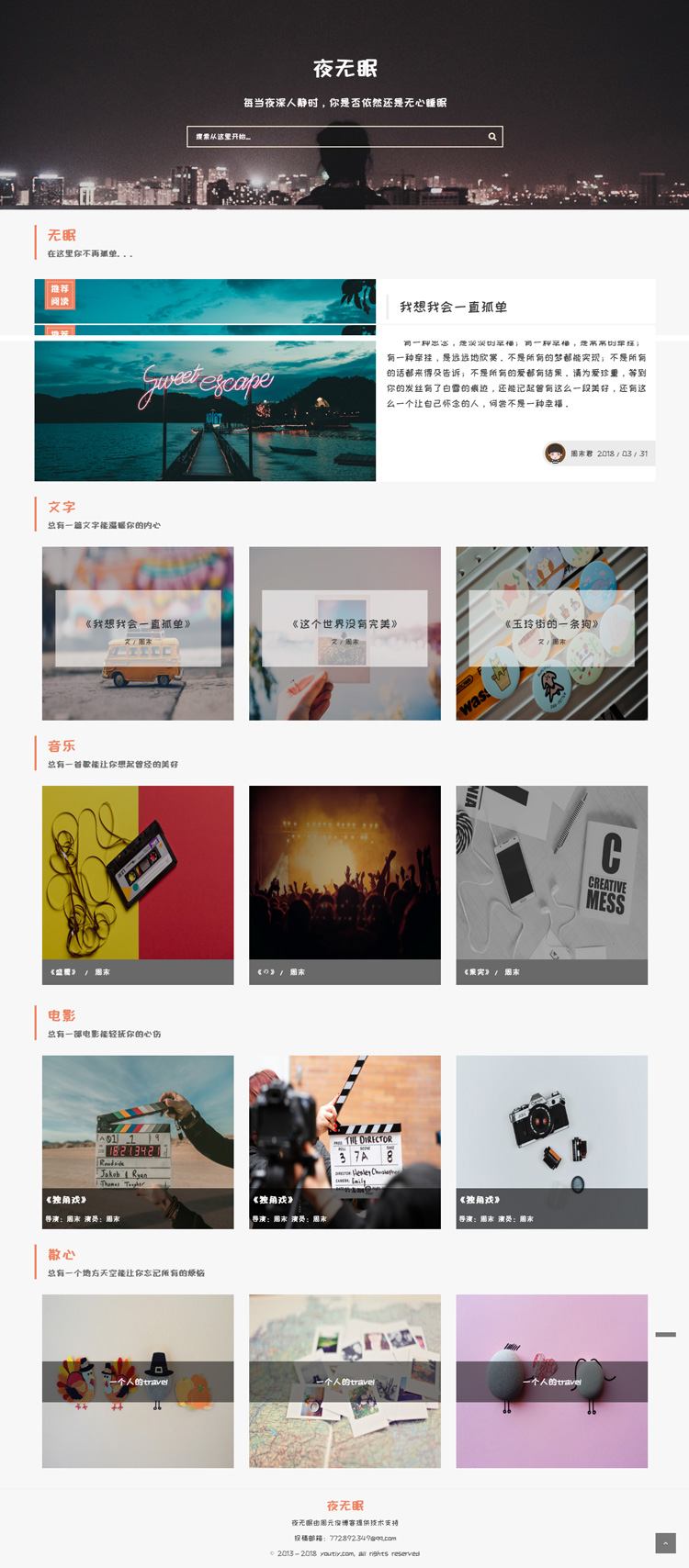Open the Creative Mess music card
Viewport: 689px width, 1568px height.
(552, 885)
